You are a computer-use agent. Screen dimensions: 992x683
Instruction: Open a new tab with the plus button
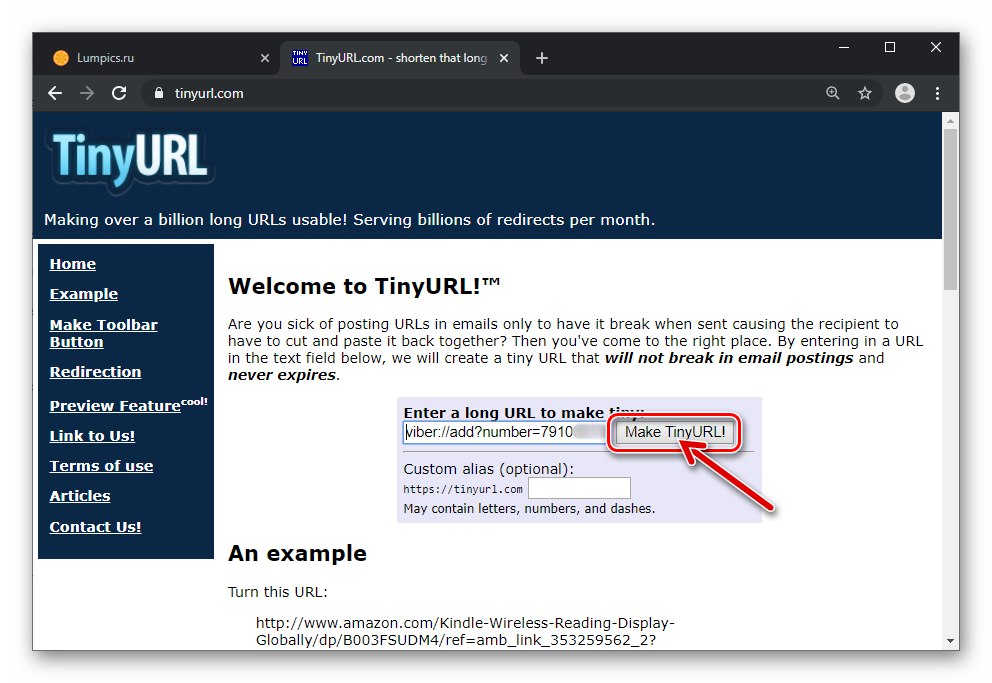coord(542,58)
